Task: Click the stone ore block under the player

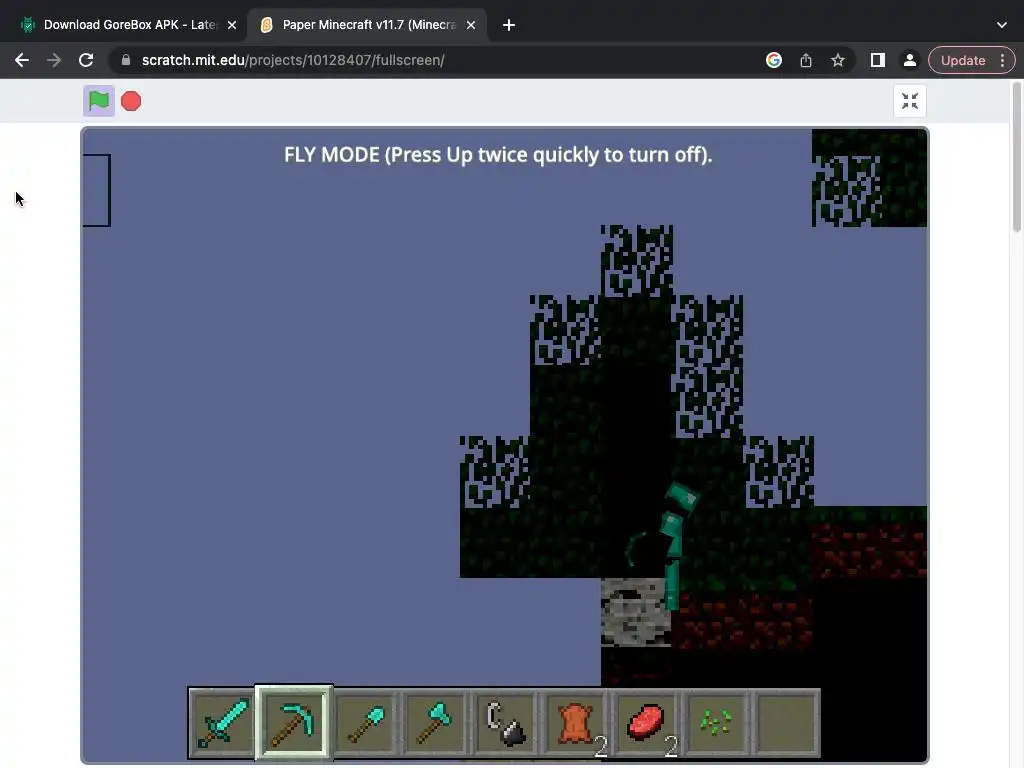Action: point(635,612)
